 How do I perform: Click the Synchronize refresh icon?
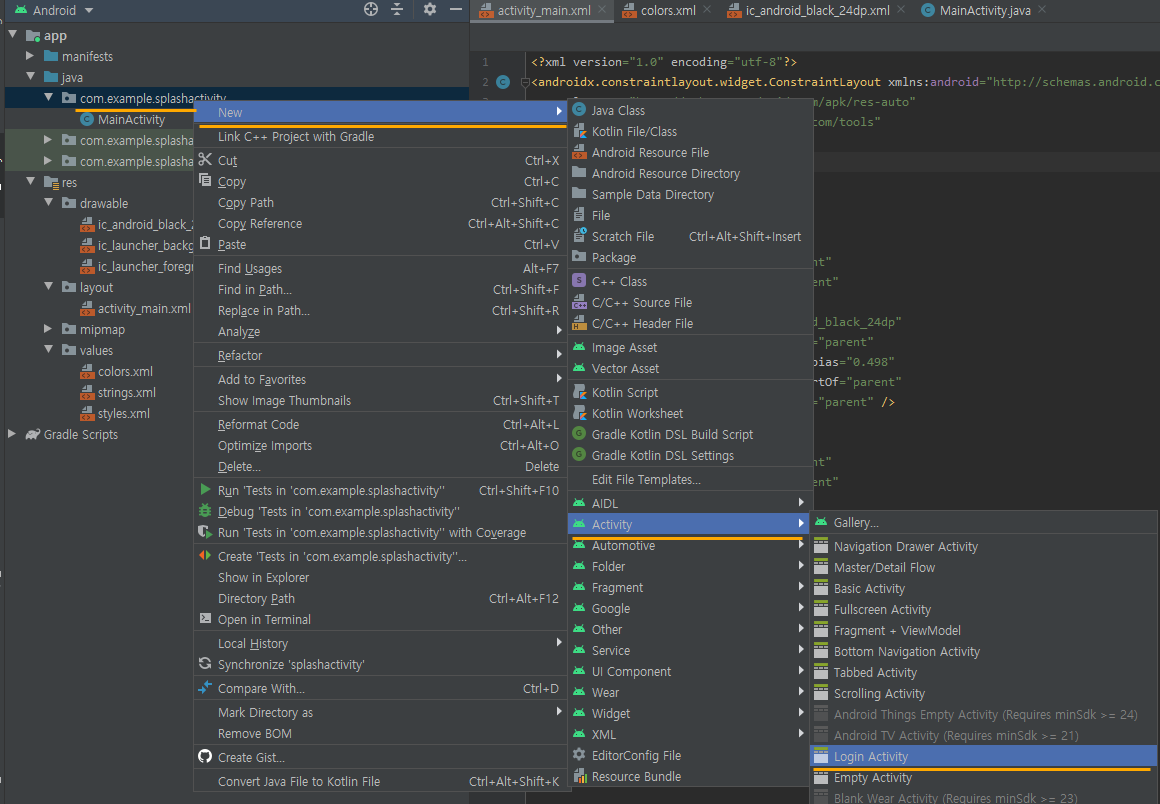point(205,663)
